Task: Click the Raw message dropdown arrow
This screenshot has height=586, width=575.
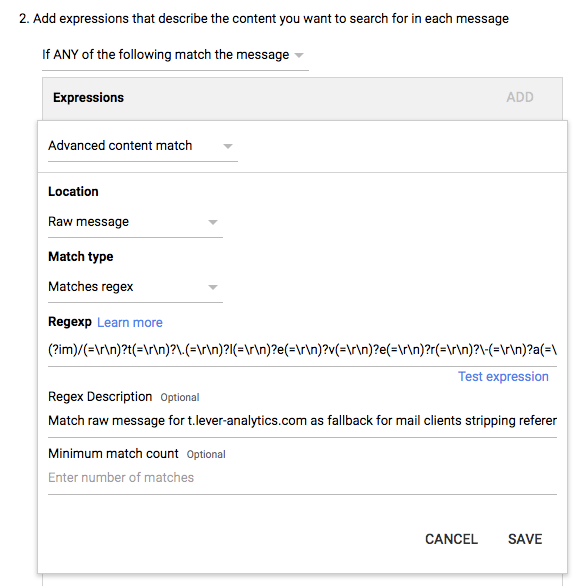Action: (213, 222)
